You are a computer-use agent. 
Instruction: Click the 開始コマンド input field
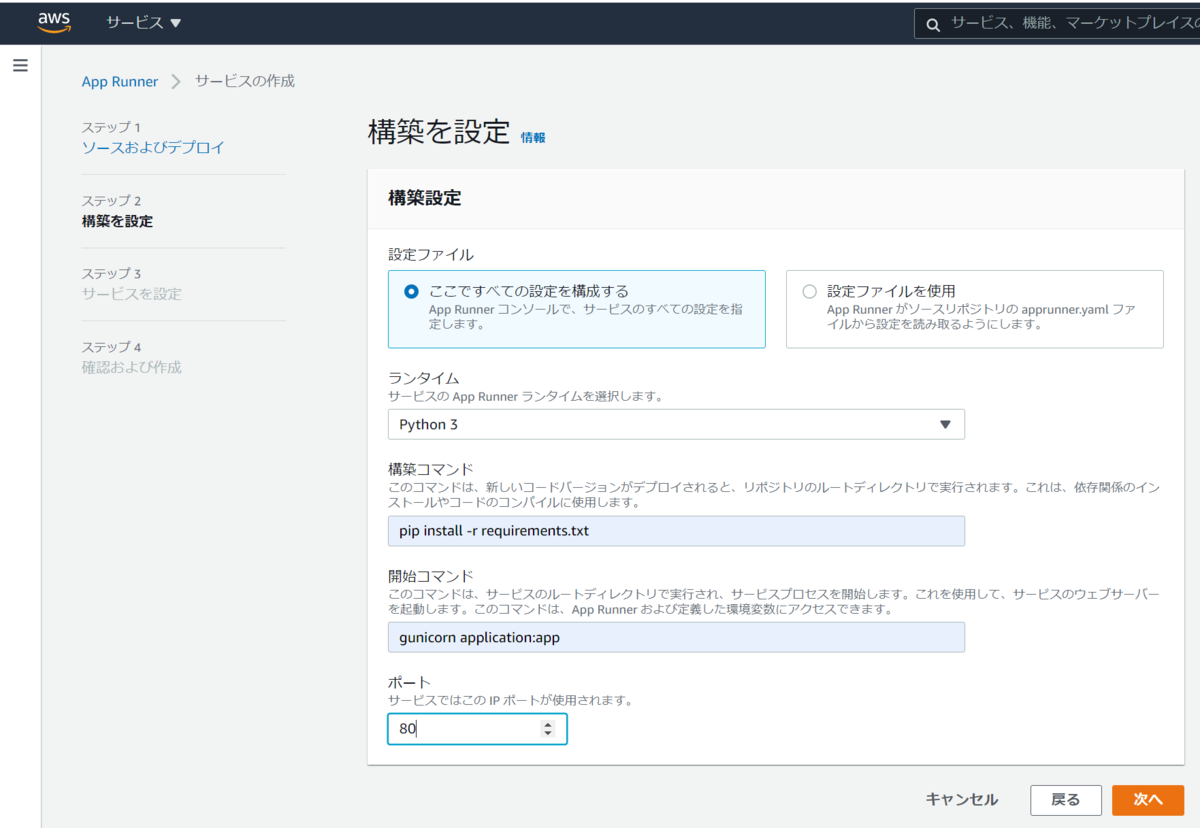[x=676, y=637]
